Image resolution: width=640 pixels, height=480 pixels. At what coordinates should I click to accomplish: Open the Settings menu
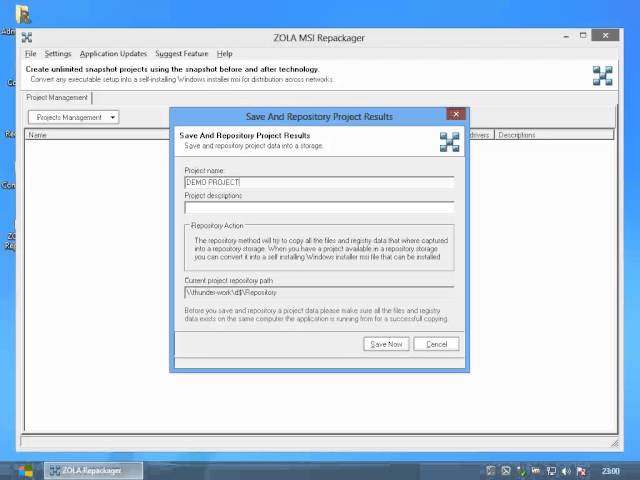click(58, 53)
